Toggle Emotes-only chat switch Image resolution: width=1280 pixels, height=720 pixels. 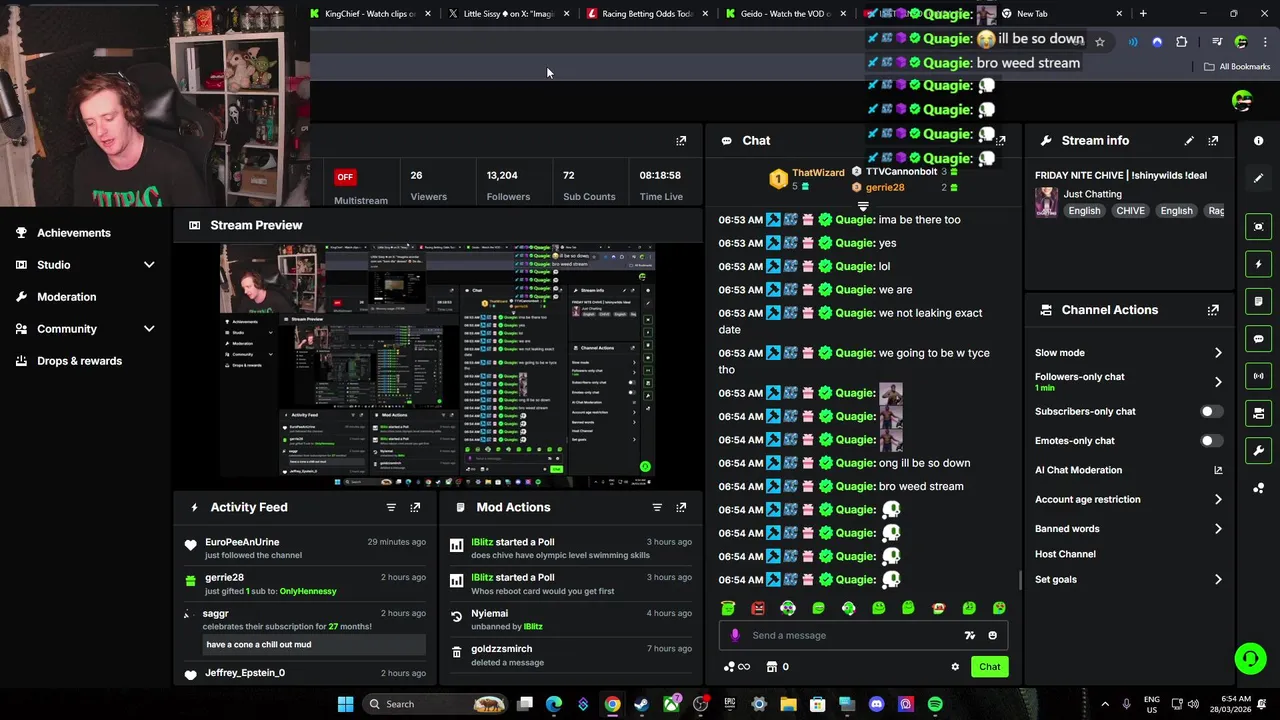pos(1210,440)
